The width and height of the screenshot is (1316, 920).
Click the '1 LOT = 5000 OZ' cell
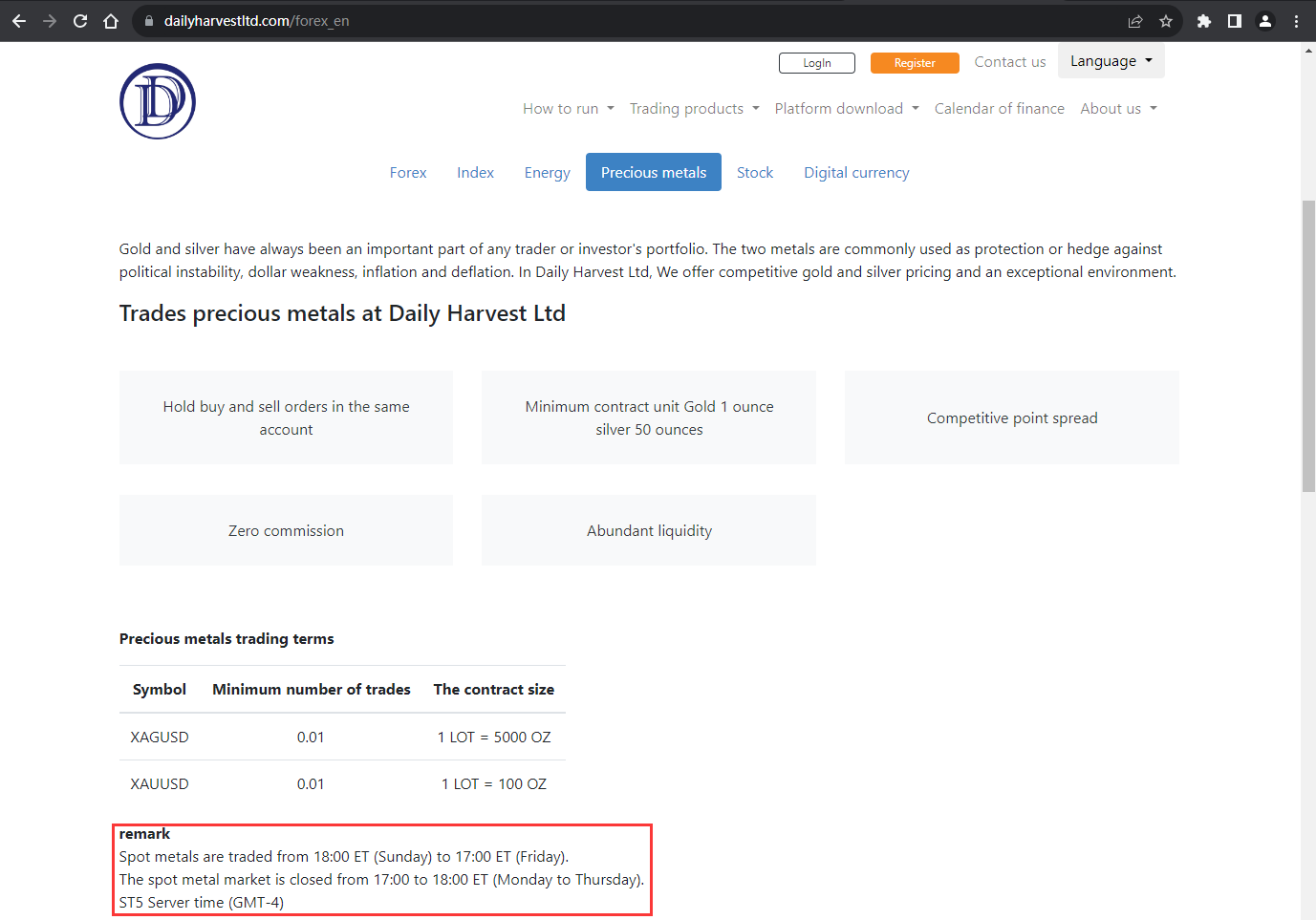click(x=494, y=737)
